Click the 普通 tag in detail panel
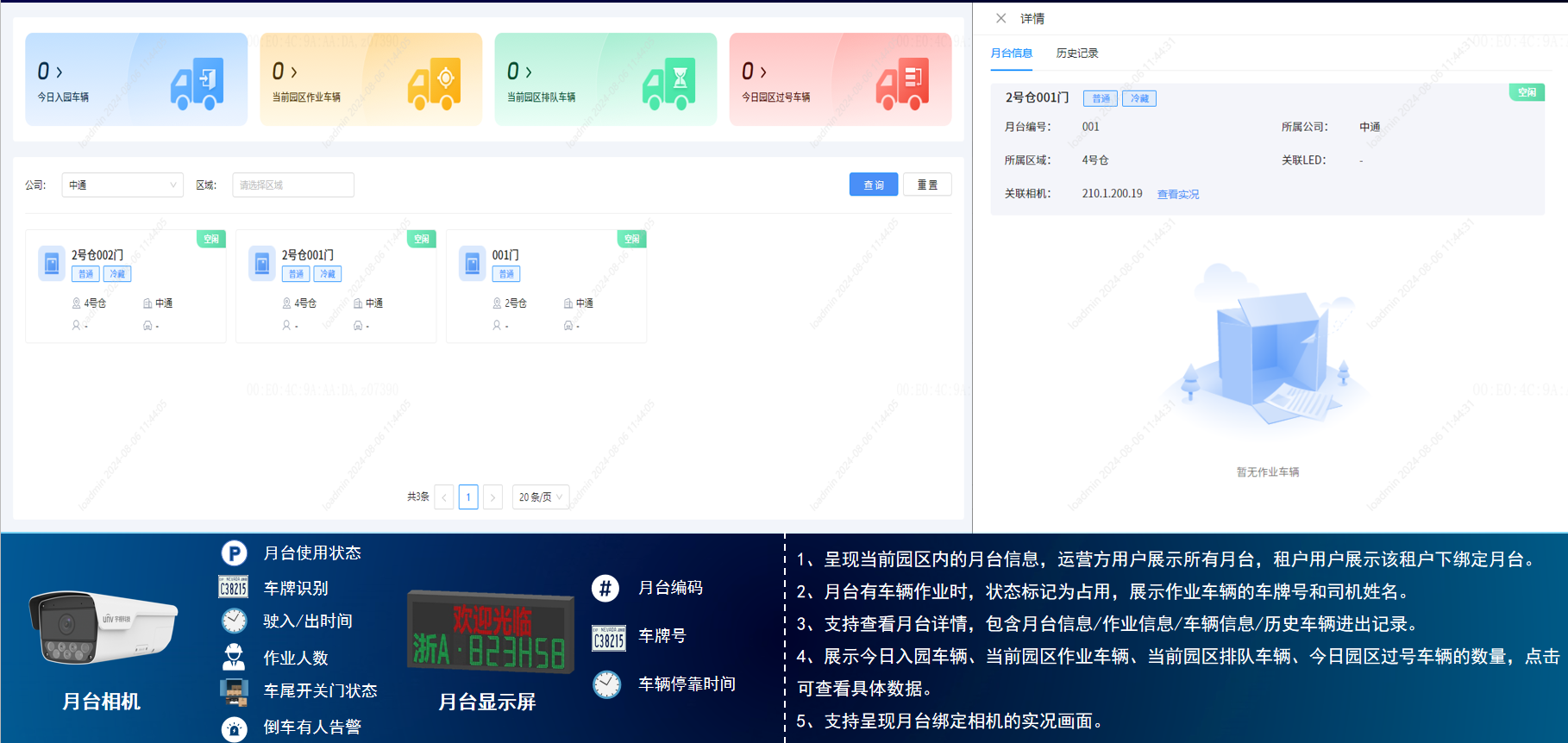Viewport: 1568px width, 743px height. (1101, 98)
